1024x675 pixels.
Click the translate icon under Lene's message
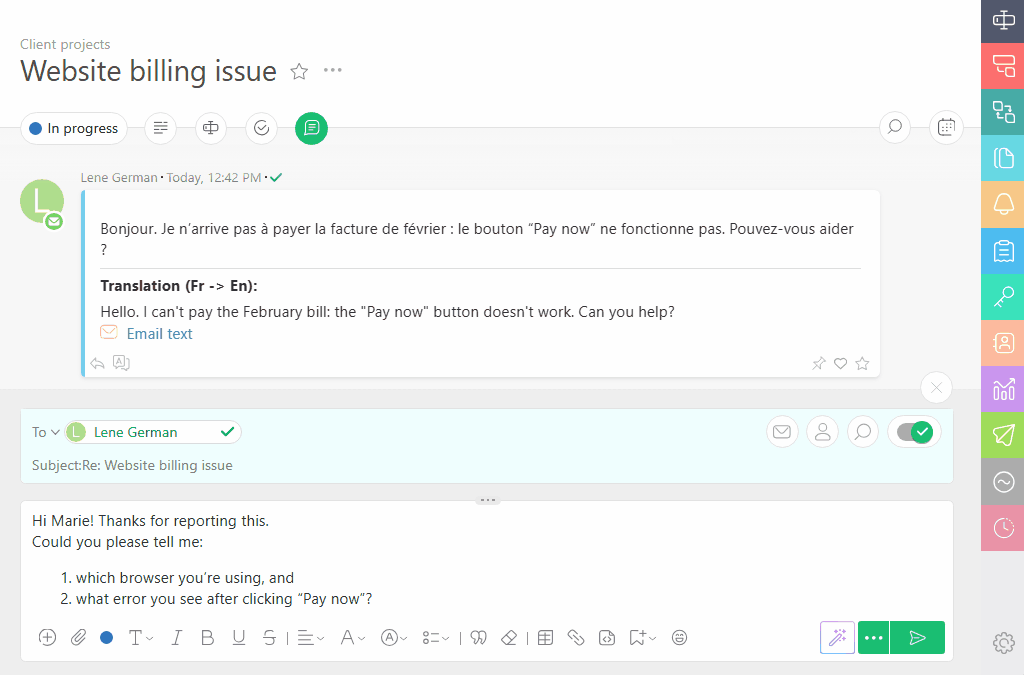pos(121,363)
